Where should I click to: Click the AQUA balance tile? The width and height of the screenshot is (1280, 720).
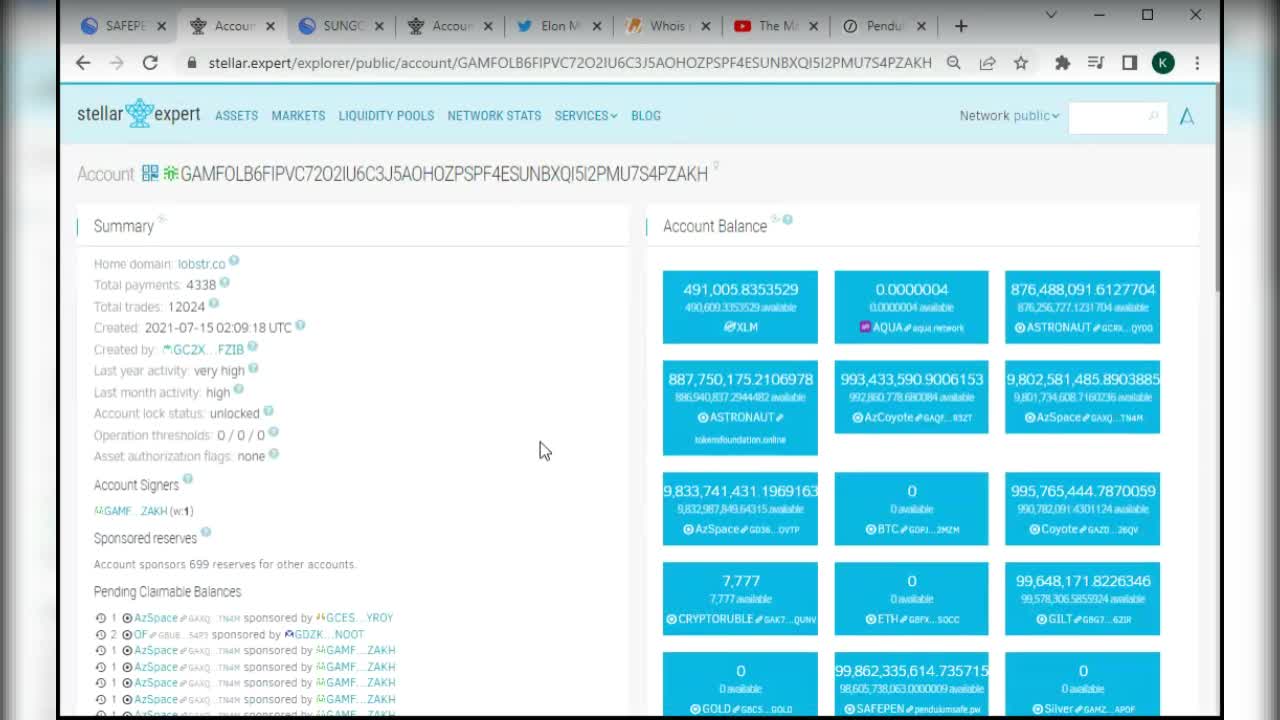click(911, 307)
